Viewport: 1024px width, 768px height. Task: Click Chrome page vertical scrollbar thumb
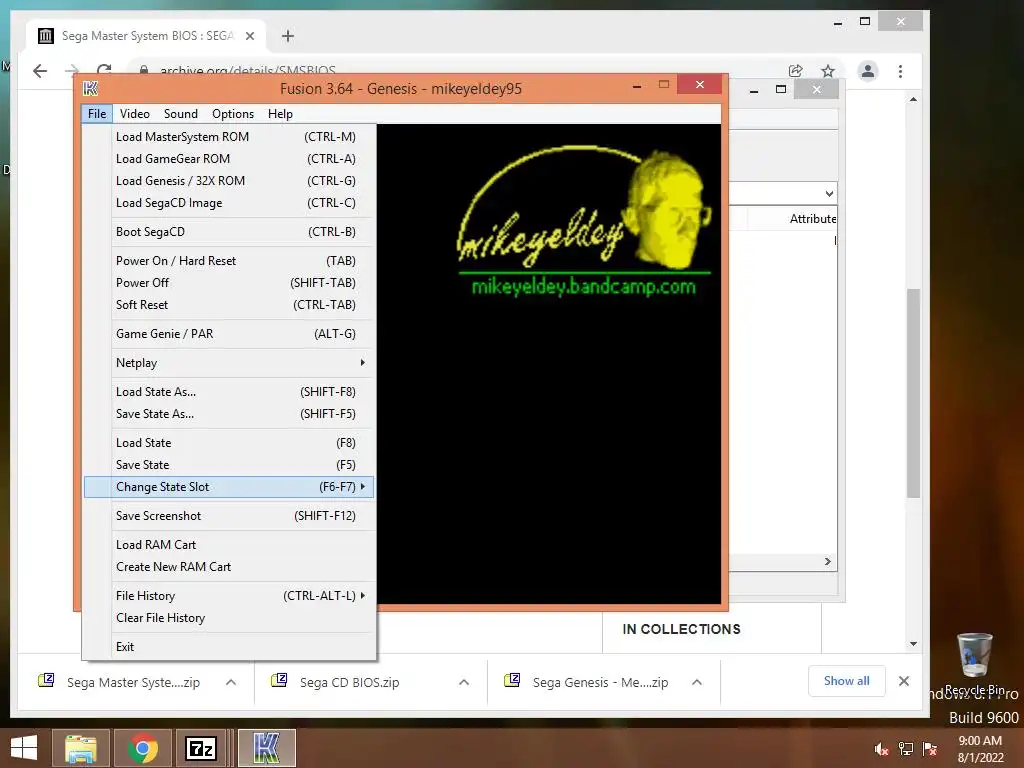(913, 393)
